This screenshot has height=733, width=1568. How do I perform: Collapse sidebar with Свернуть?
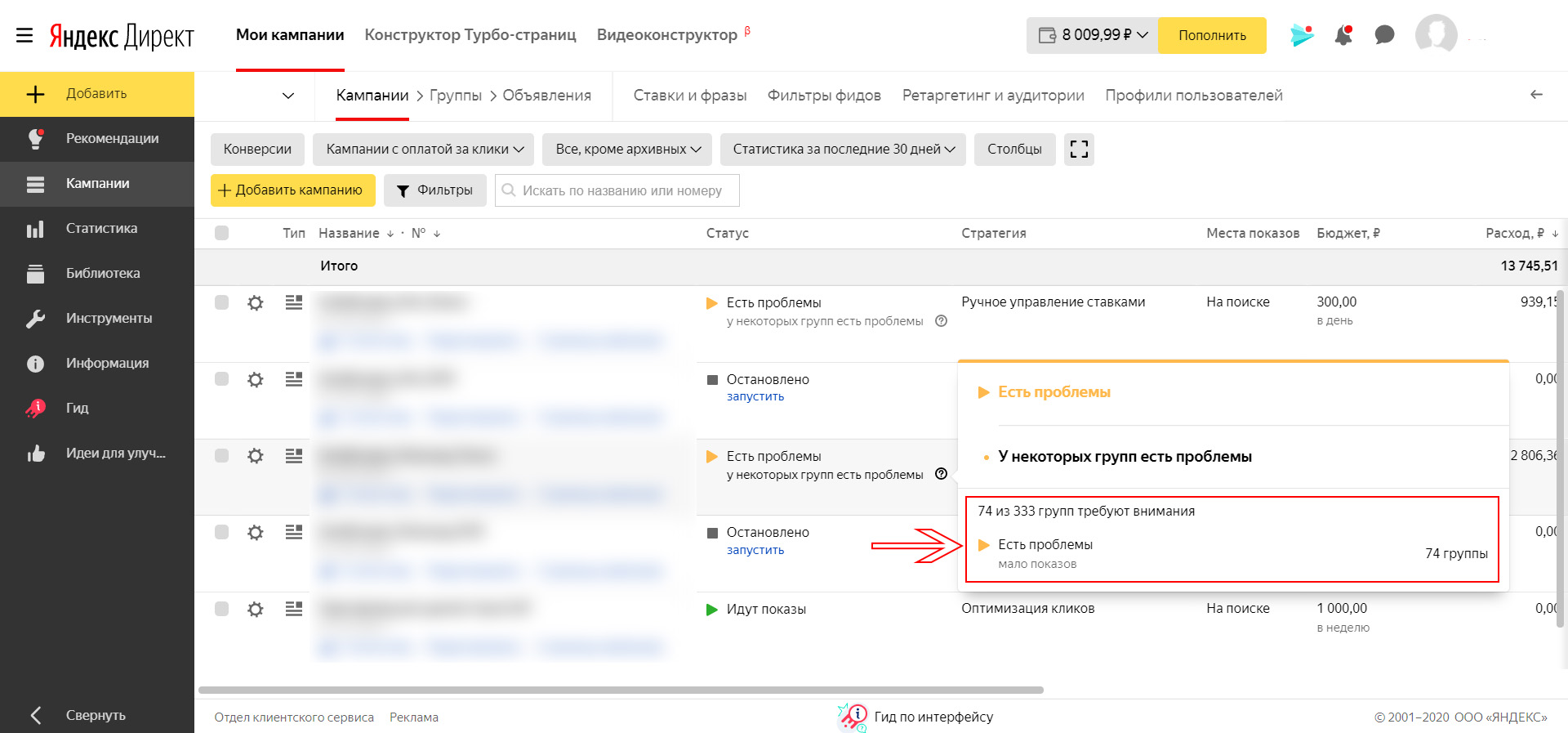point(97,715)
